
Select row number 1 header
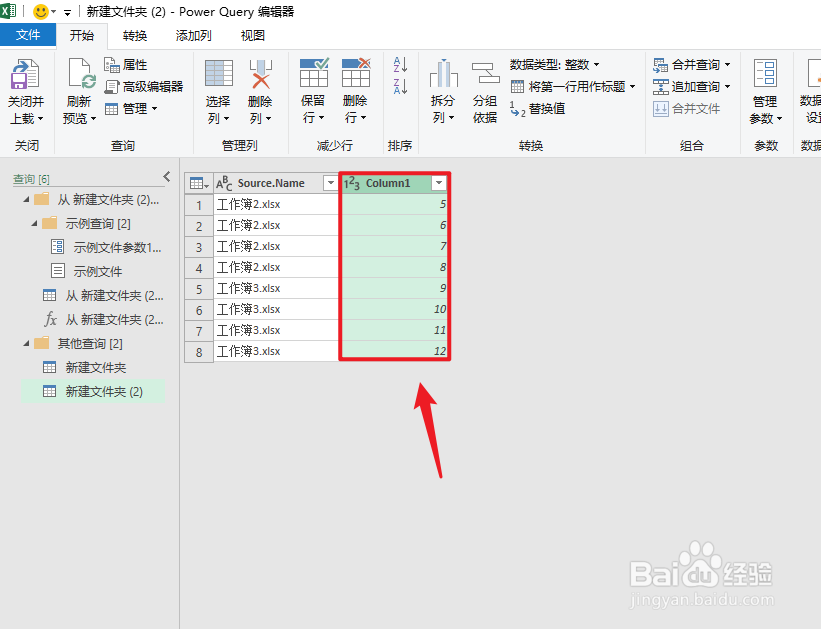click(199, 205)
